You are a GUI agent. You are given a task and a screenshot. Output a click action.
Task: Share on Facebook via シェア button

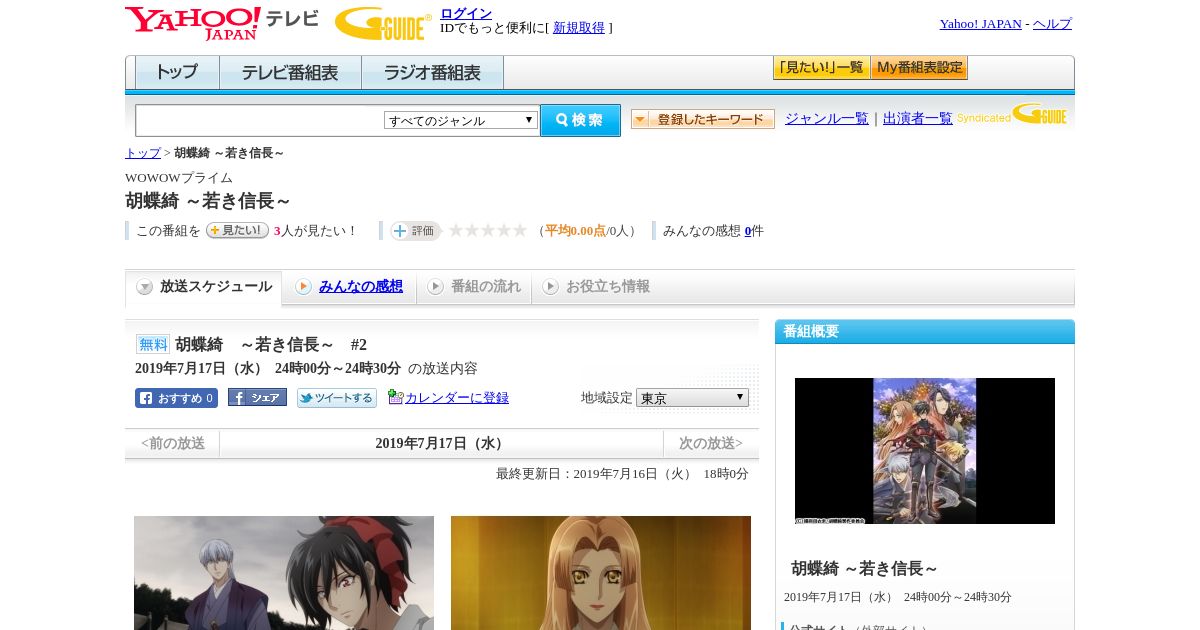257,397
